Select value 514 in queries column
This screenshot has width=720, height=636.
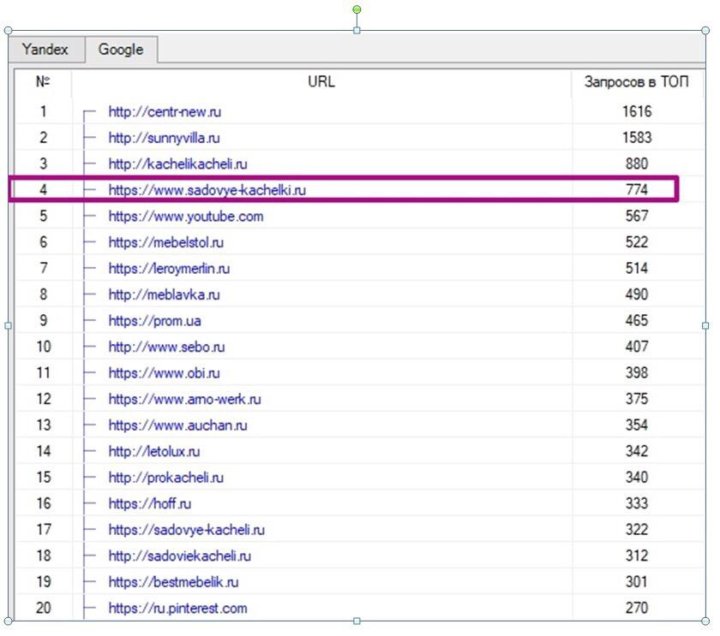click(637, 269)
